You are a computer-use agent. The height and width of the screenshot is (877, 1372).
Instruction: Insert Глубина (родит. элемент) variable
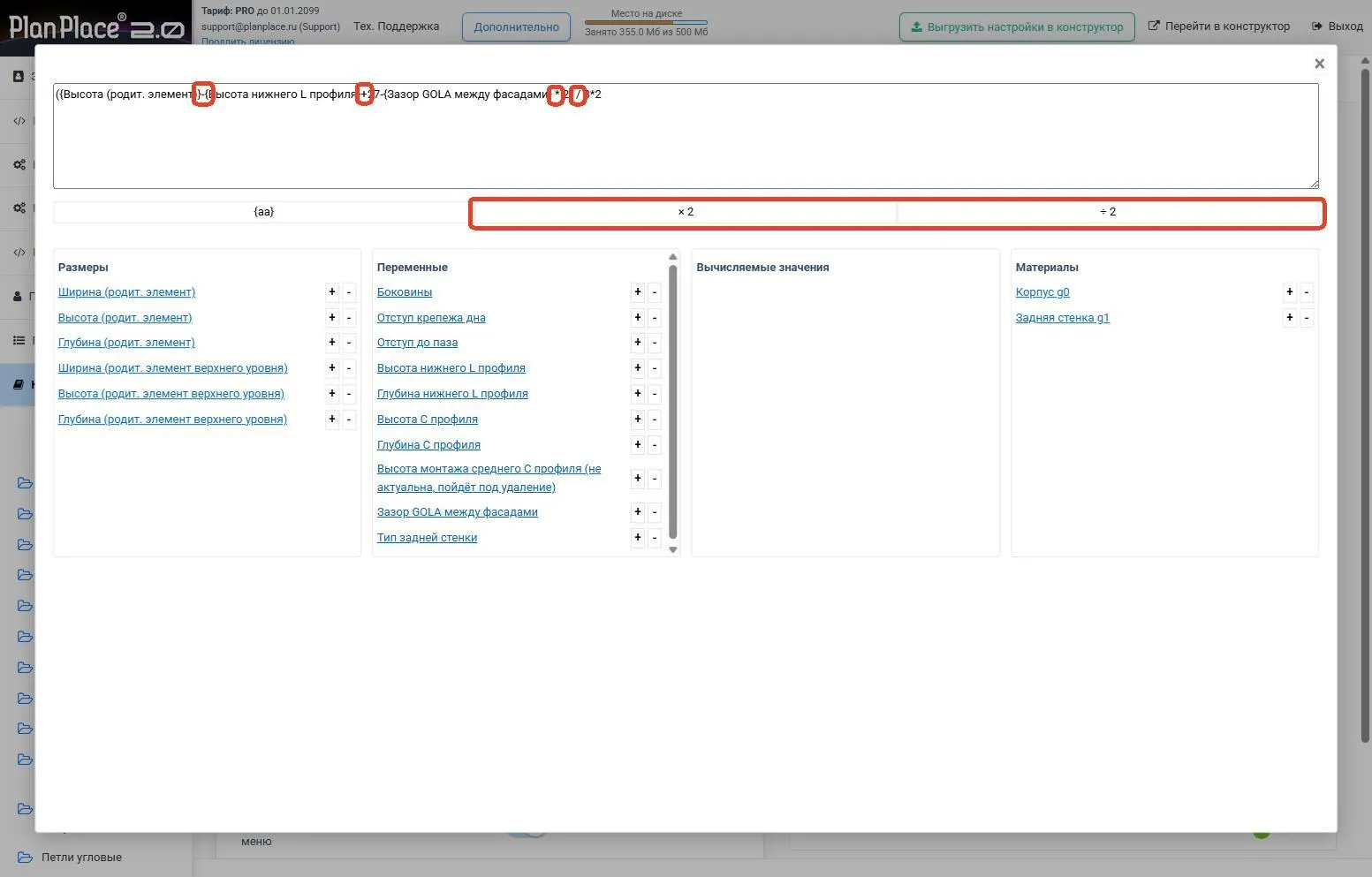click(x=126, y=343)
